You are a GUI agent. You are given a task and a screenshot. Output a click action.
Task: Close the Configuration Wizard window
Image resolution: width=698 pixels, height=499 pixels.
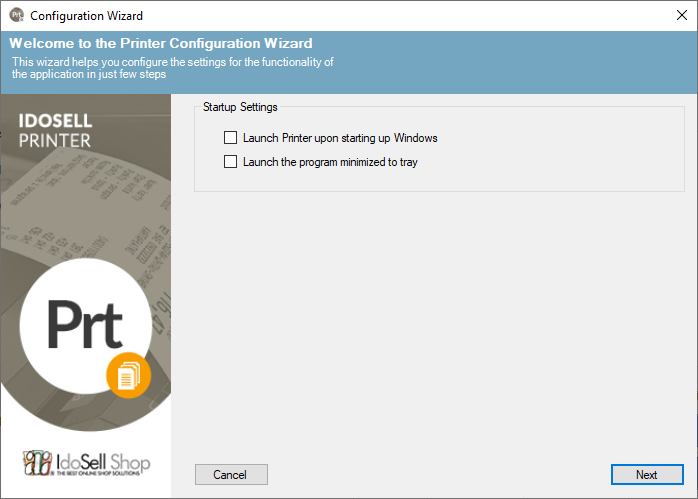[x=681, y=15]
